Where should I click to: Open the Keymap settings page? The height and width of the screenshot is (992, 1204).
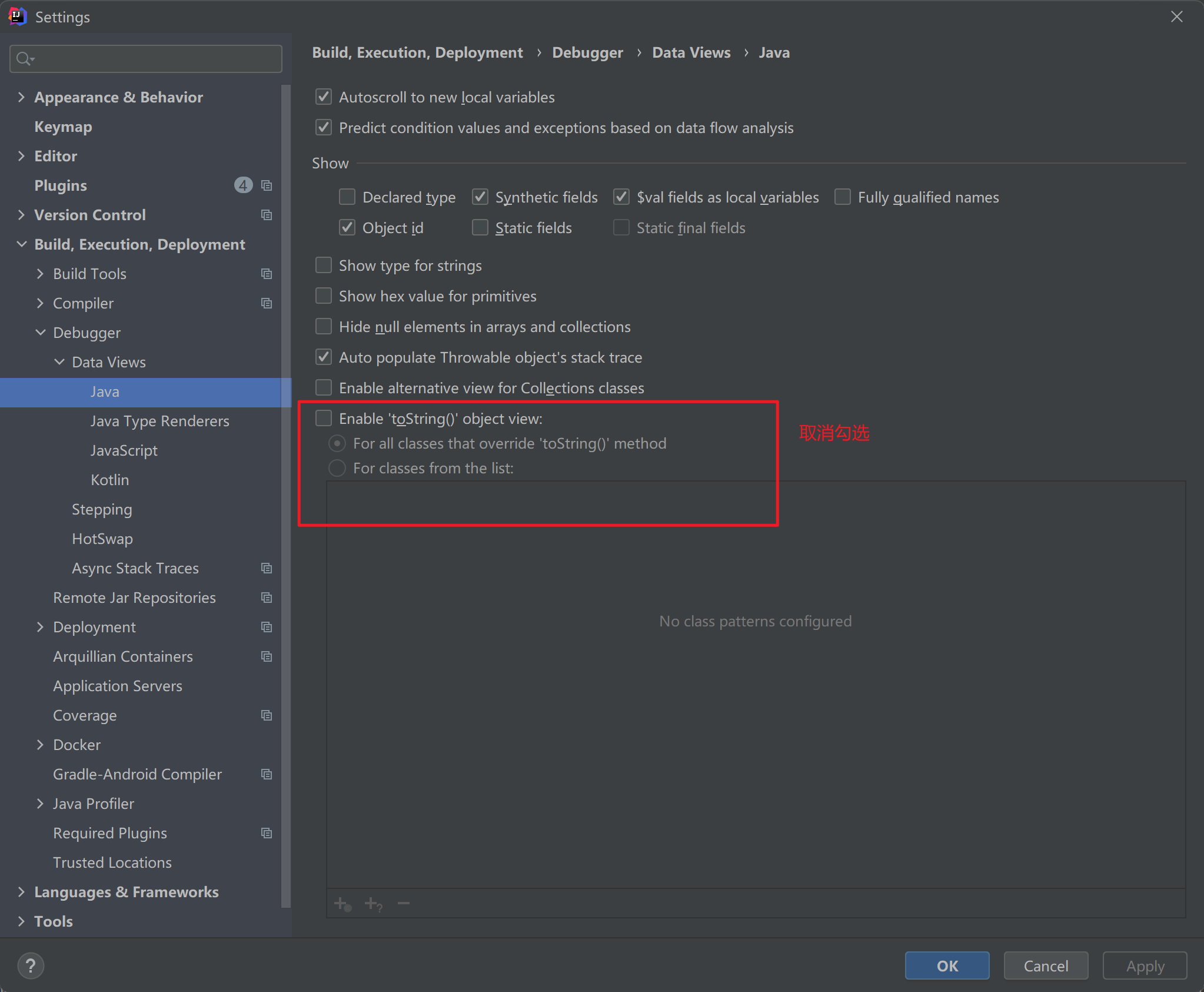click(x=63, y=127)
